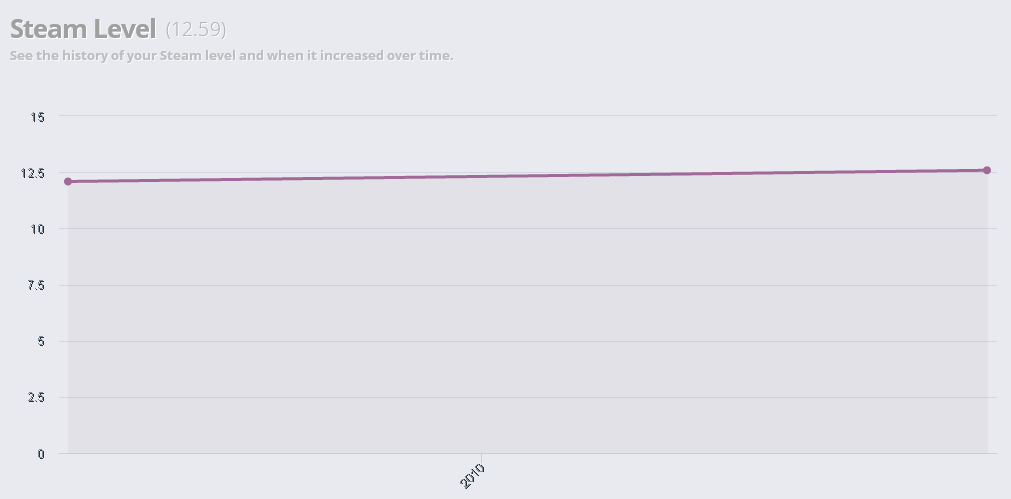Click the (12.59) level value beside heading

[x=196, y=29]
